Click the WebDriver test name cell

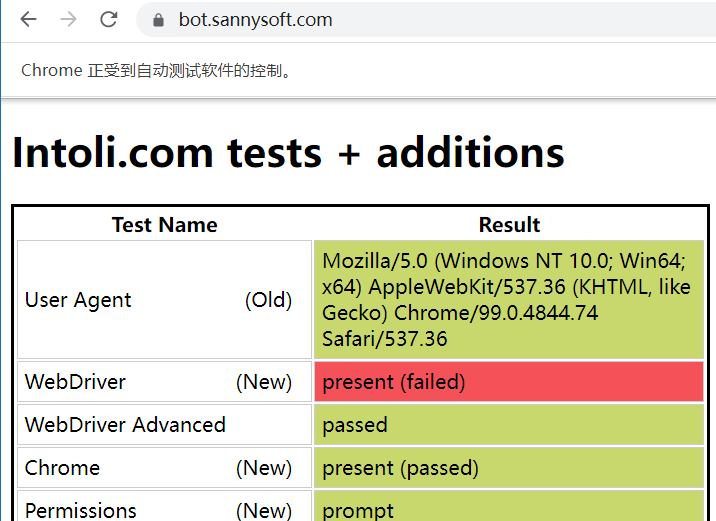[164, 382]
